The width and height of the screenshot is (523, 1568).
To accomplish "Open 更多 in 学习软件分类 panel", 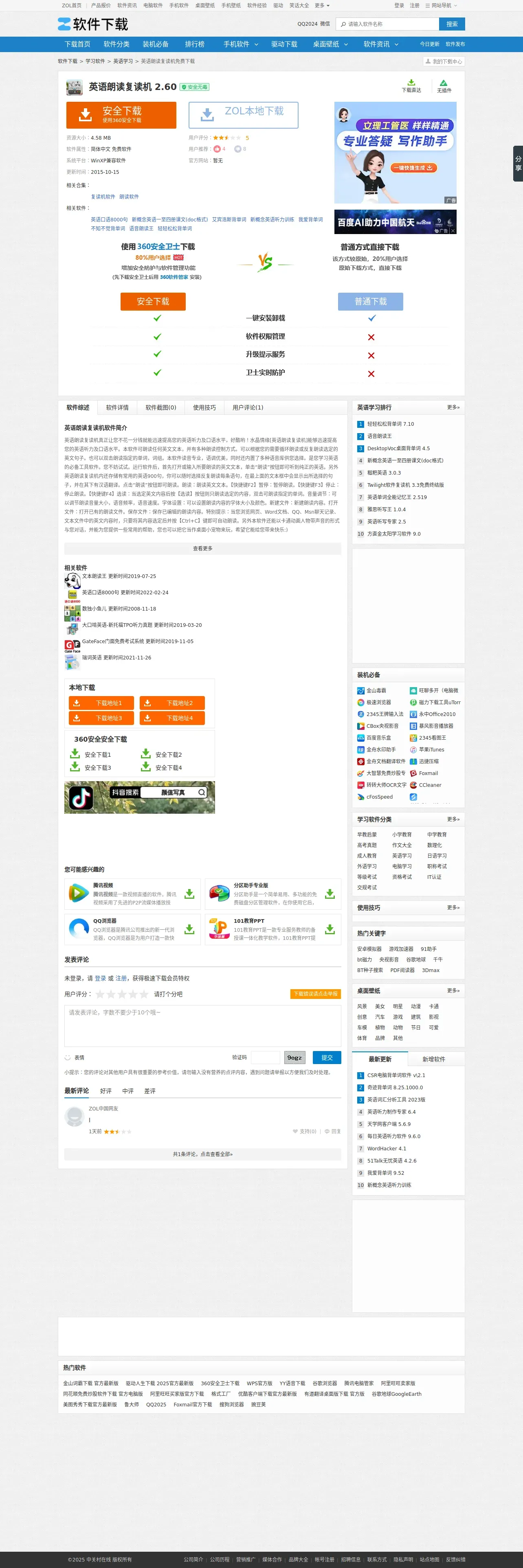I will pos(453,819).
